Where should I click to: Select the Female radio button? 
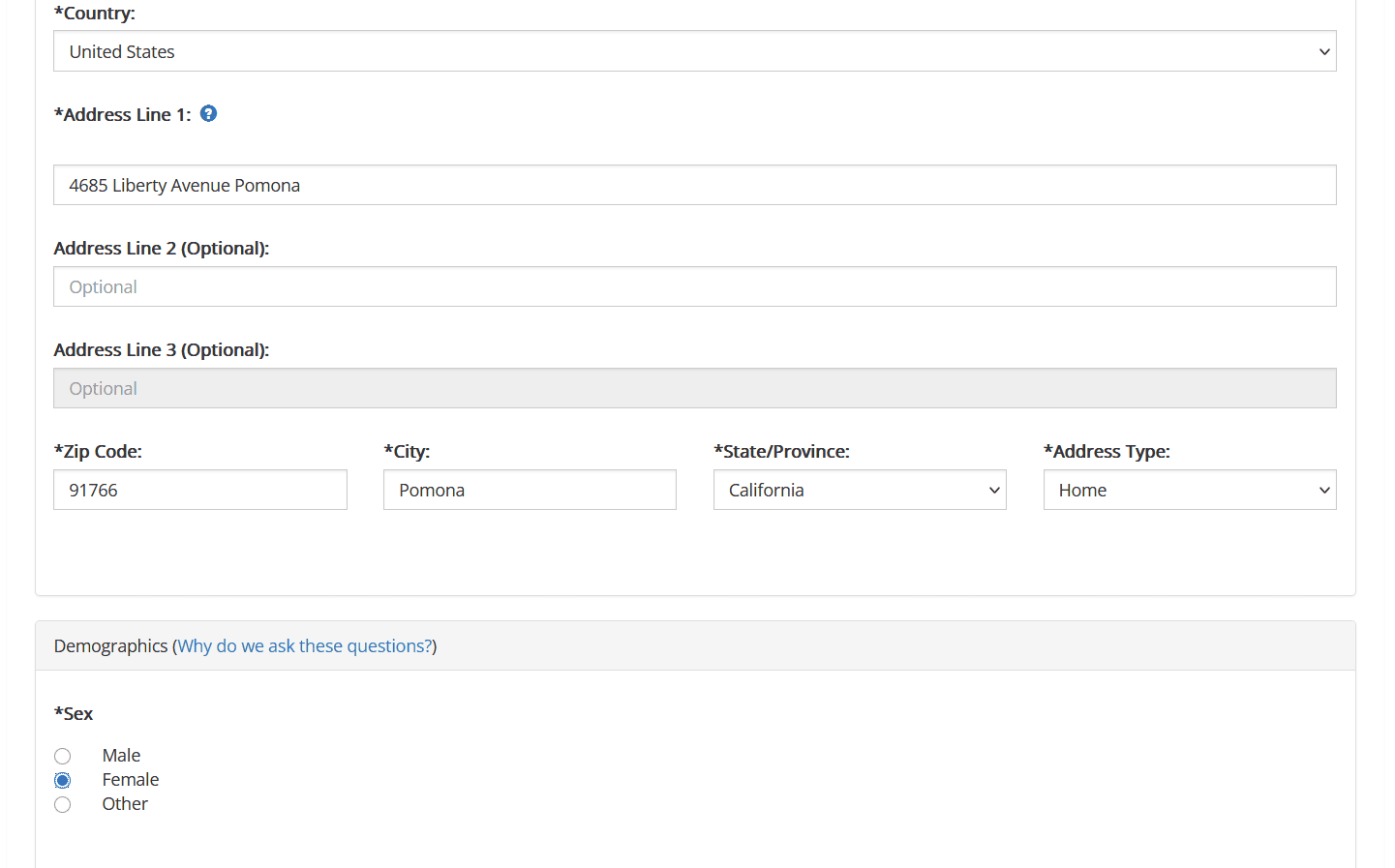pos(63,780)
